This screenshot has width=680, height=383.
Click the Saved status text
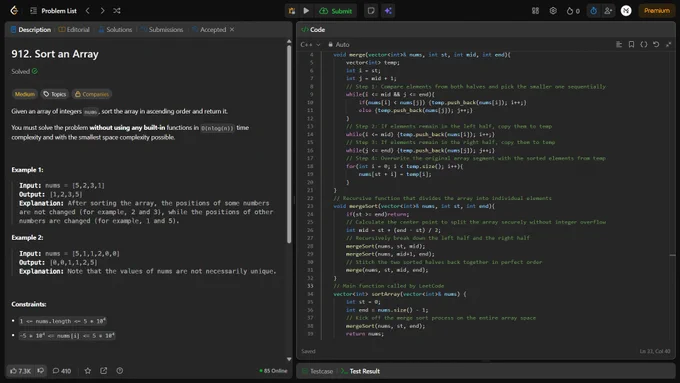point(308,351)
